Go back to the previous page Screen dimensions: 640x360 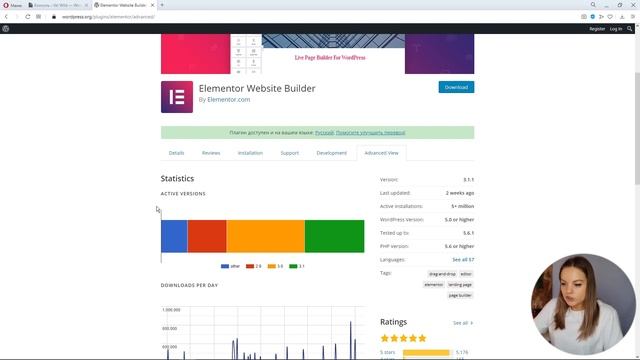click(6, 17)
